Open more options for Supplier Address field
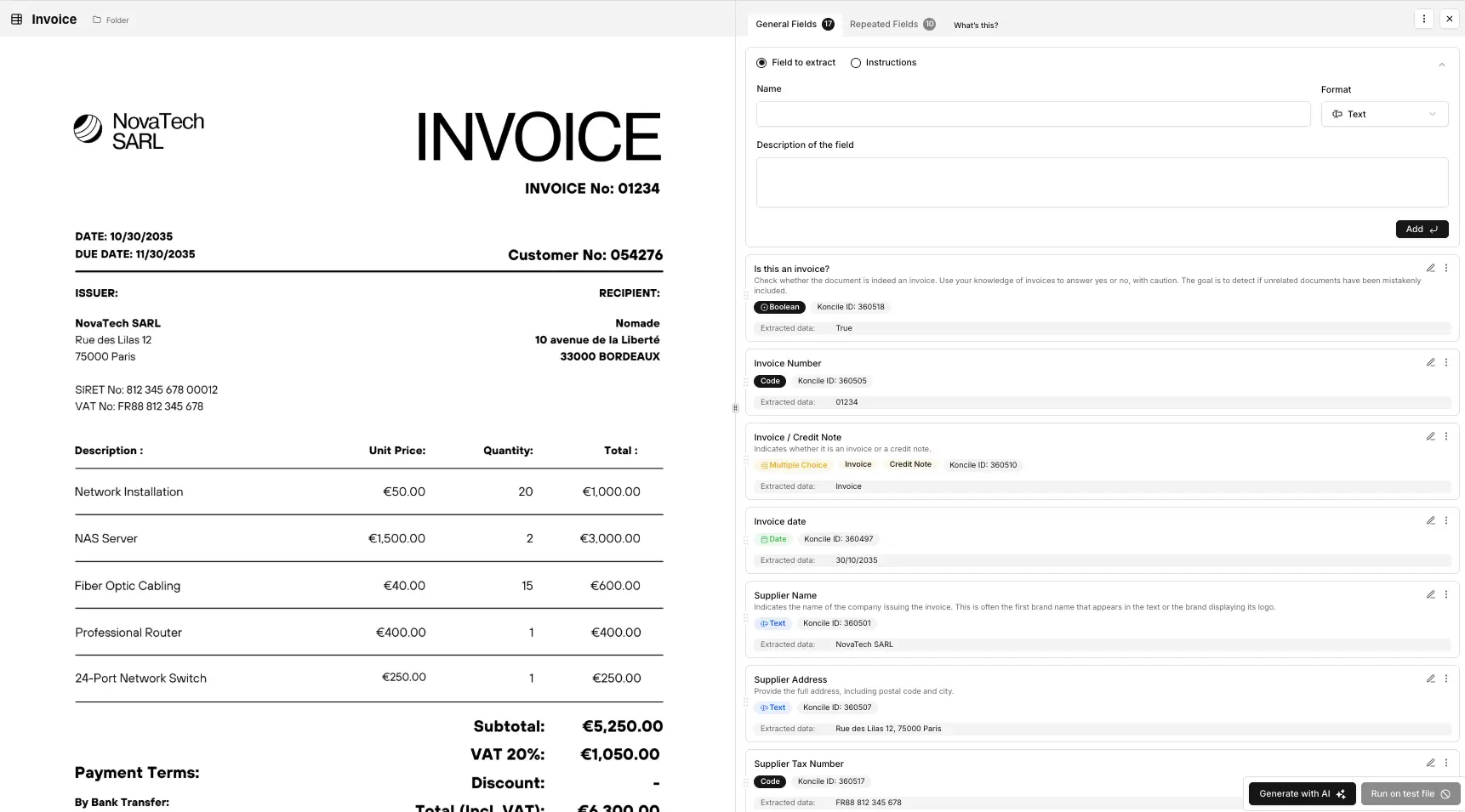This screenshot has height=812, width=1465. (1446, 679)
